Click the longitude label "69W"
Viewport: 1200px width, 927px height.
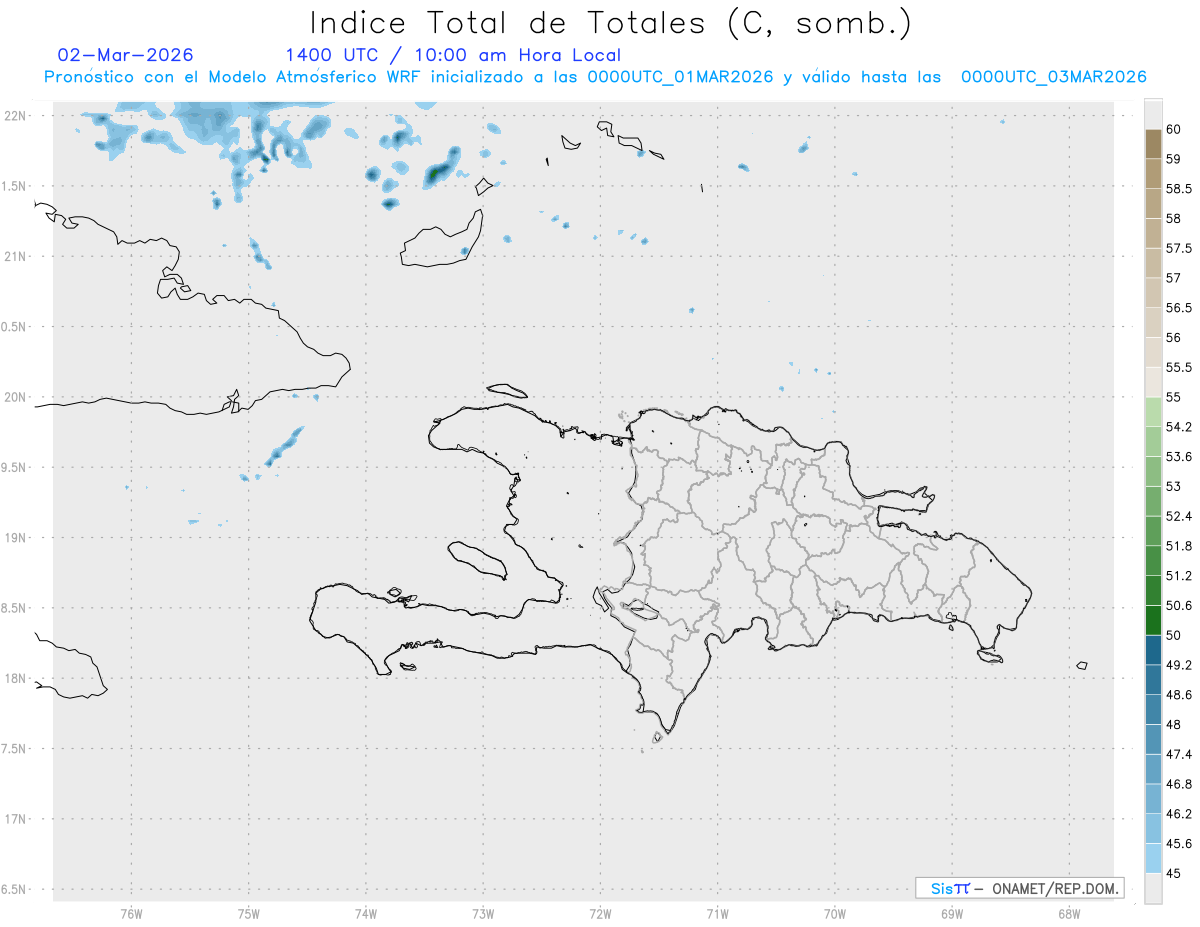[952, 913]
